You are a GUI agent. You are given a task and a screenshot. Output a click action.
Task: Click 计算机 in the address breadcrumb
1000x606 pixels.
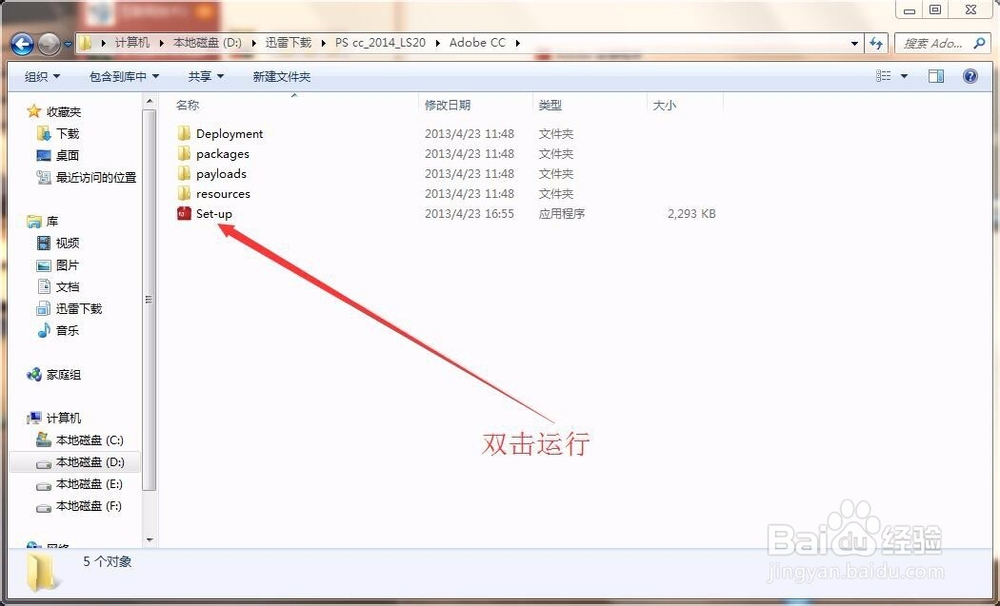pos(132,43)
